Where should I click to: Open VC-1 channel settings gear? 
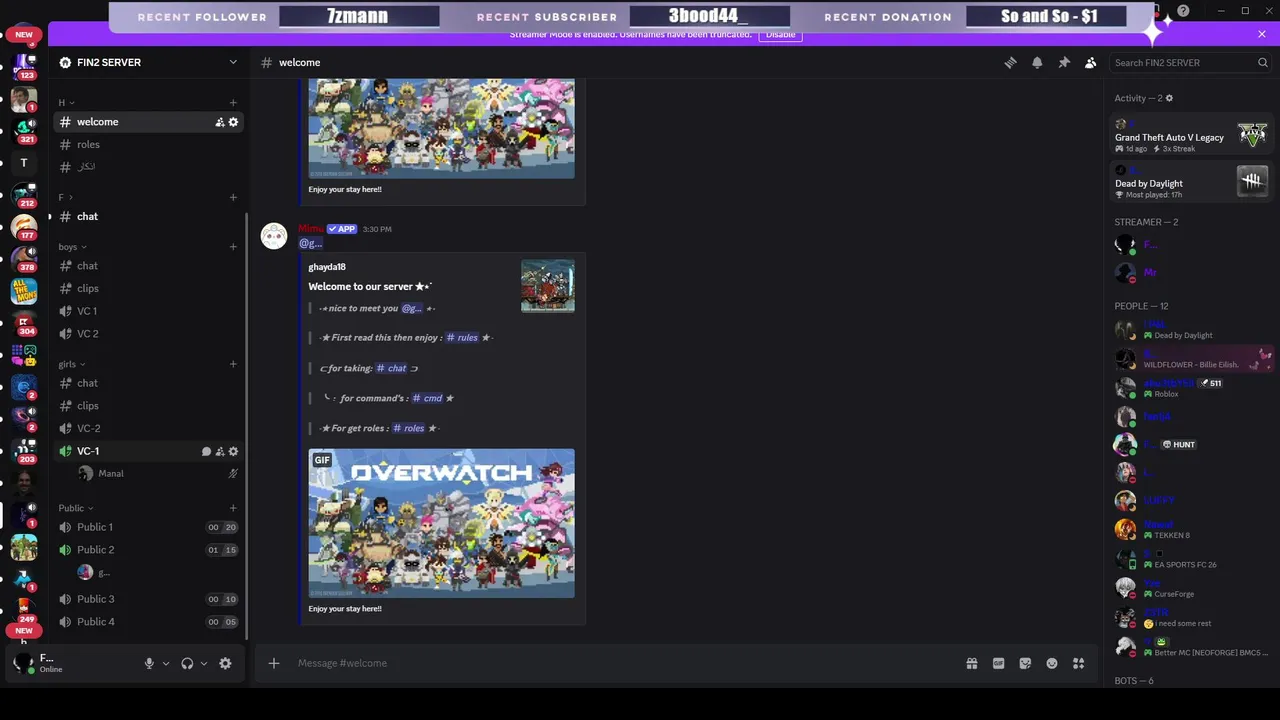click(234, 451)
